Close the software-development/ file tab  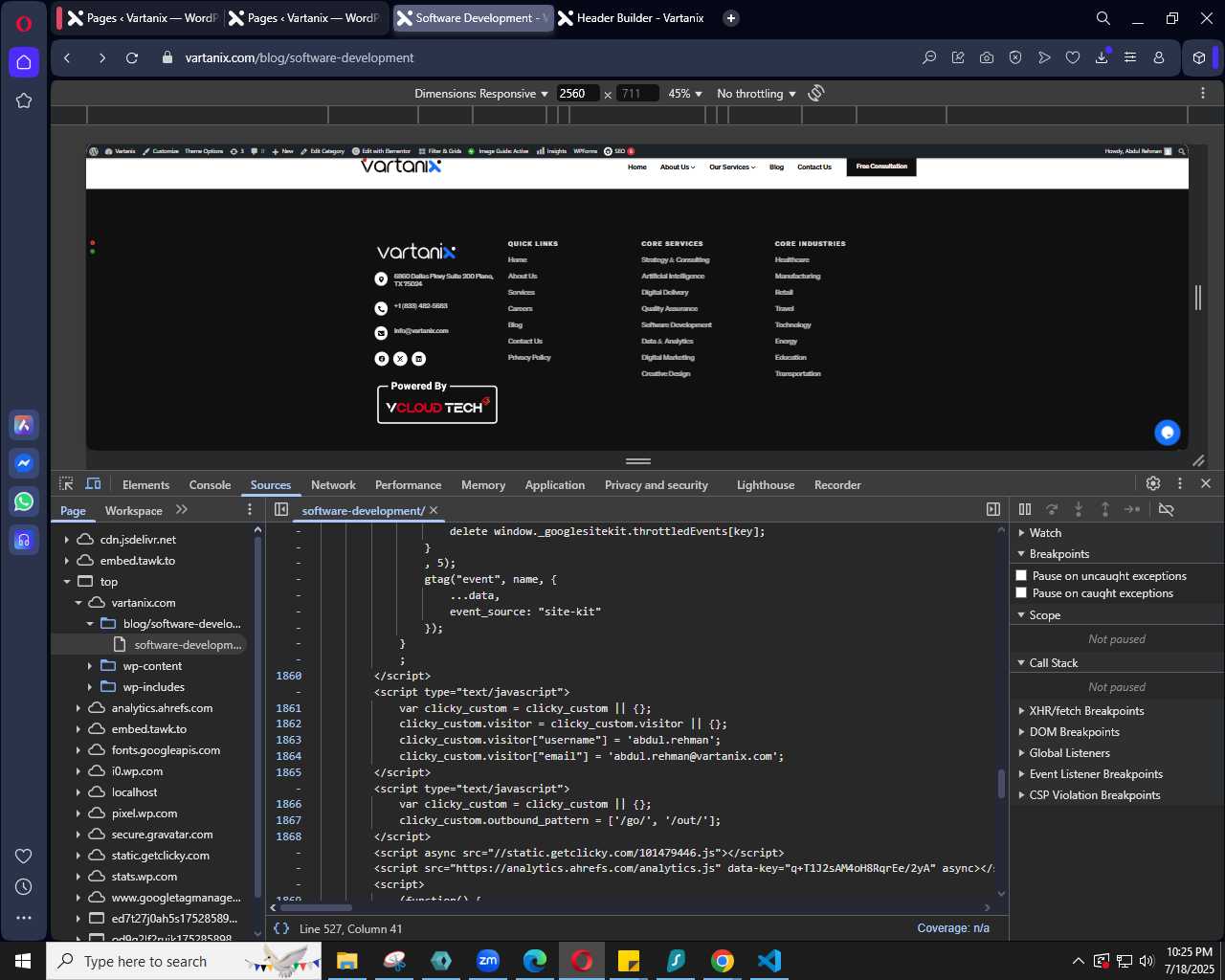(434, 510)
